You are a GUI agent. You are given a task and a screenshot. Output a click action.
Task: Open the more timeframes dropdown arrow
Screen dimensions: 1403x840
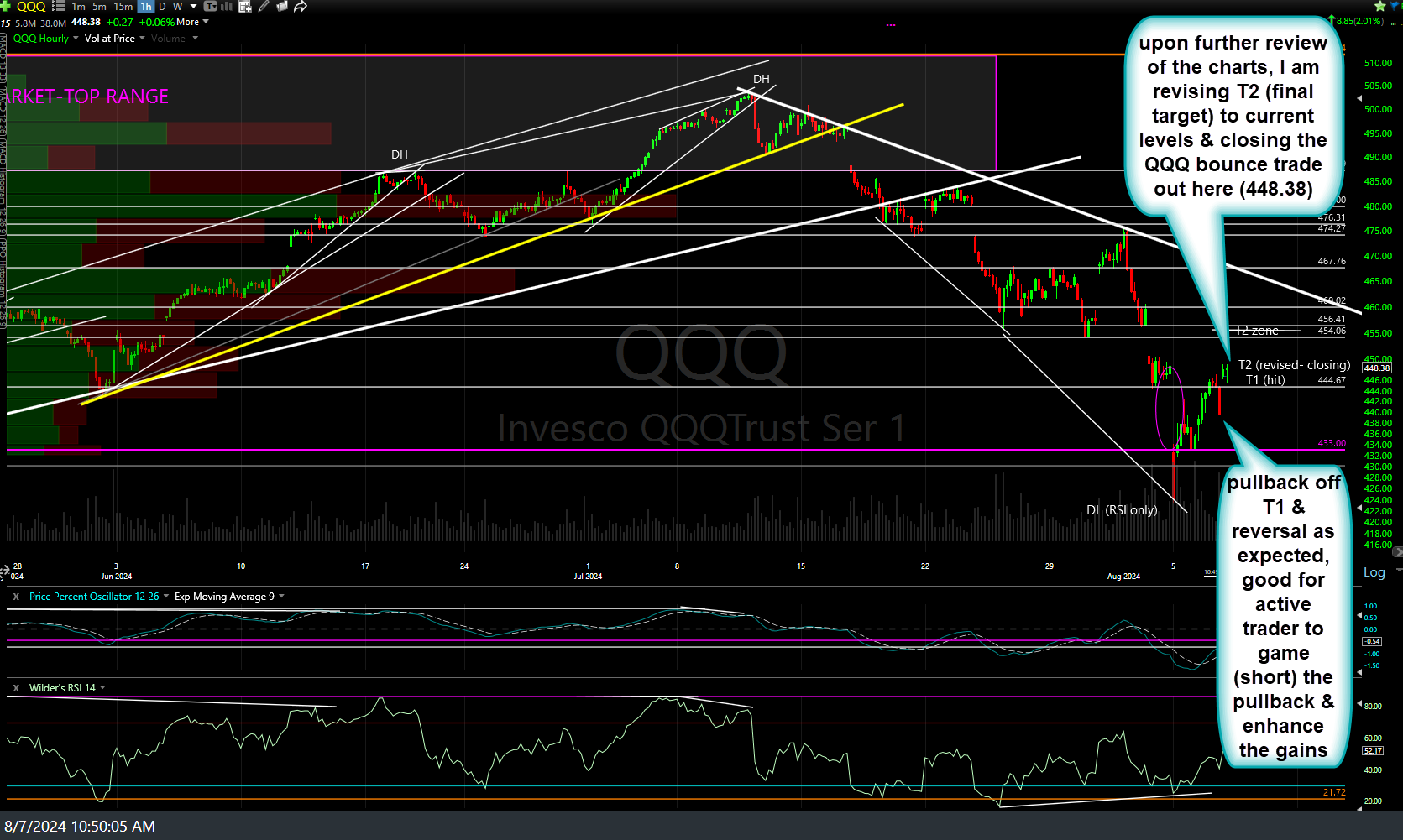[x=193, y=7]
